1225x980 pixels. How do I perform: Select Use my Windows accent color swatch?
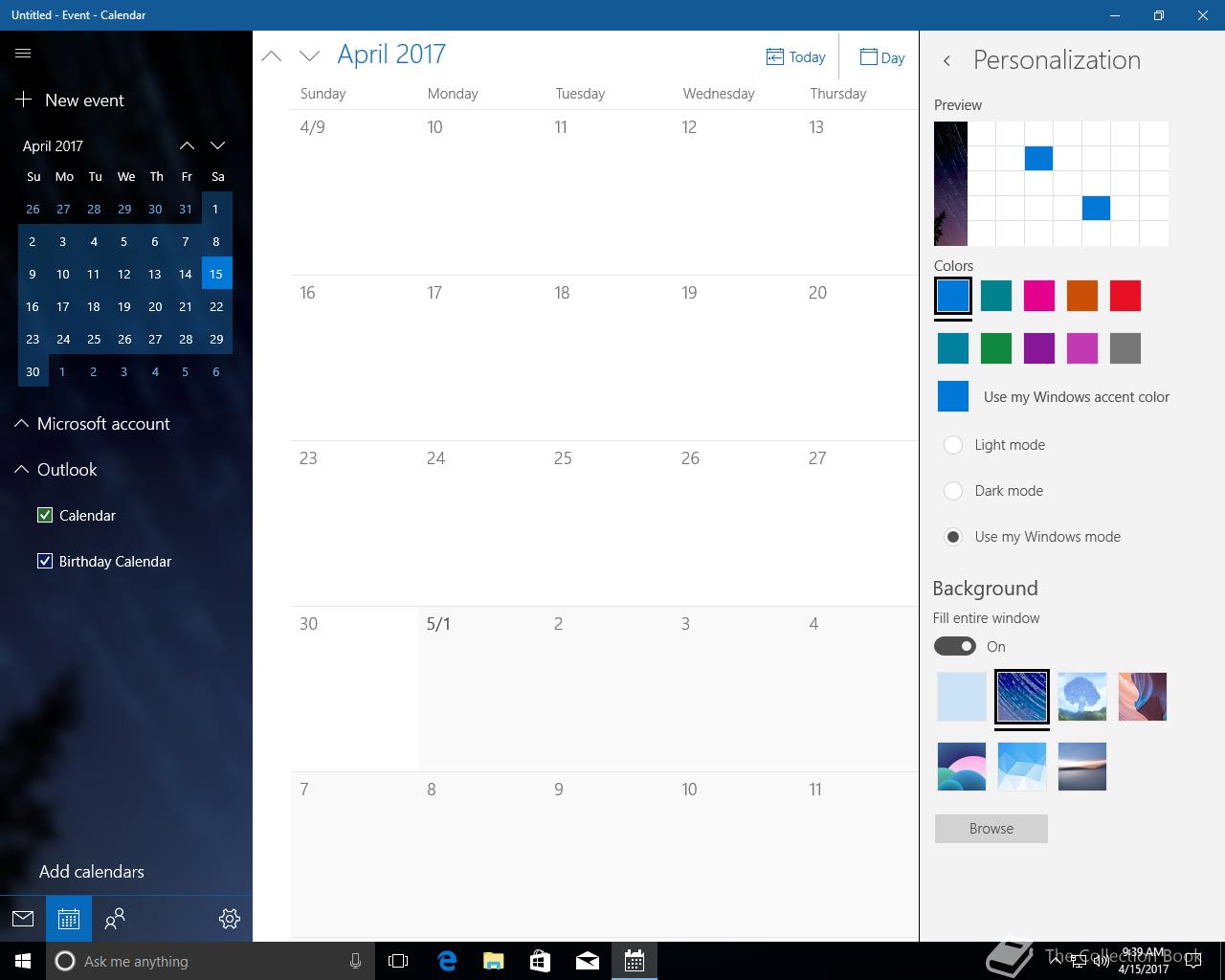(x=953, y=396)
